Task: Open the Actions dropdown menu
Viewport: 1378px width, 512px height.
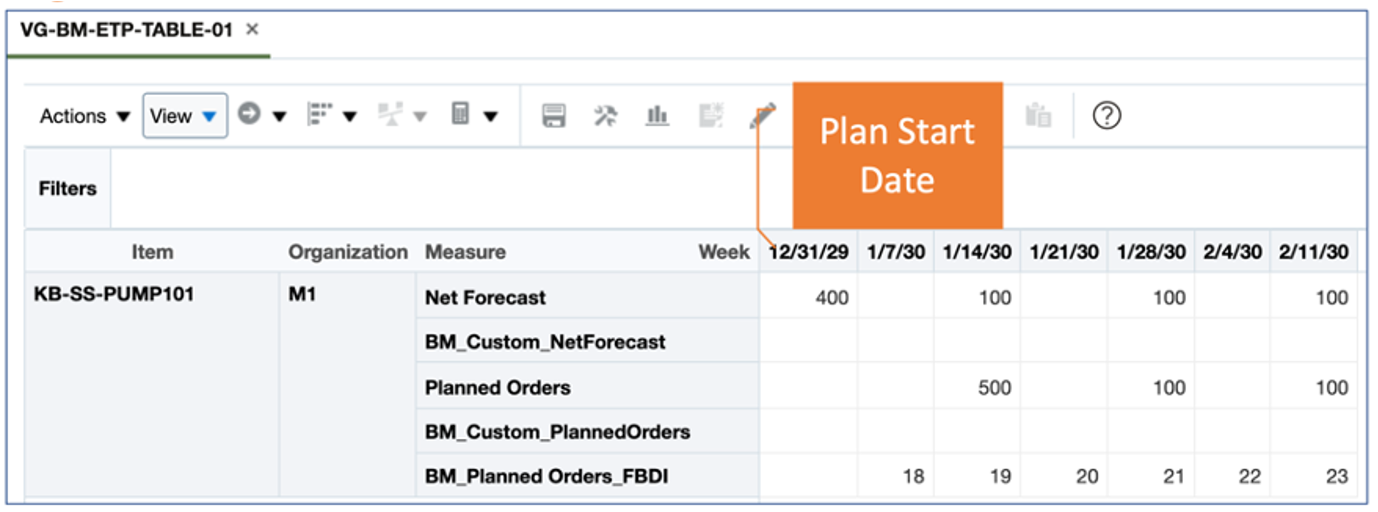Action: (x=85, y=116)
